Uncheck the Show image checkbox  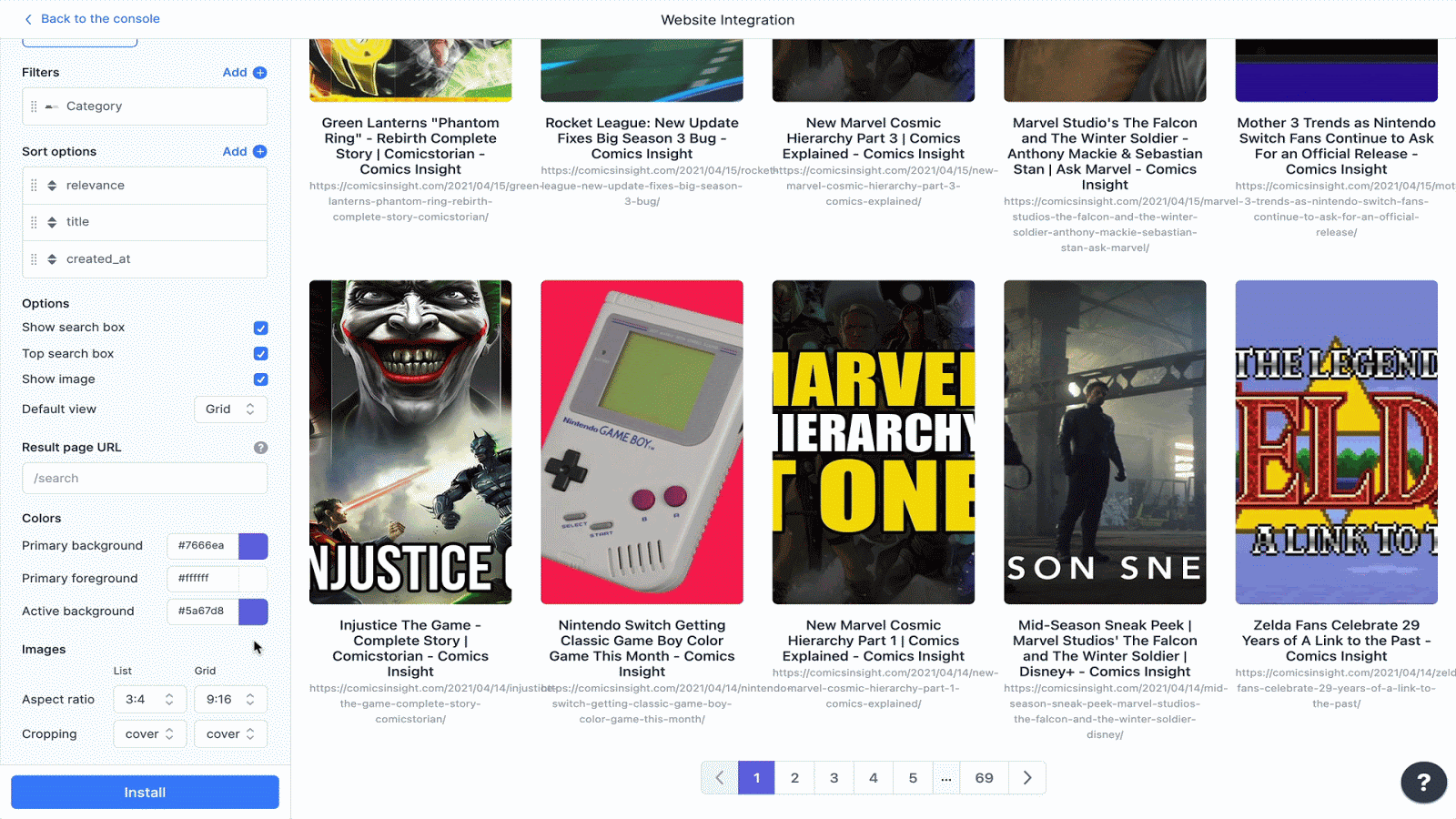point(261,379)
